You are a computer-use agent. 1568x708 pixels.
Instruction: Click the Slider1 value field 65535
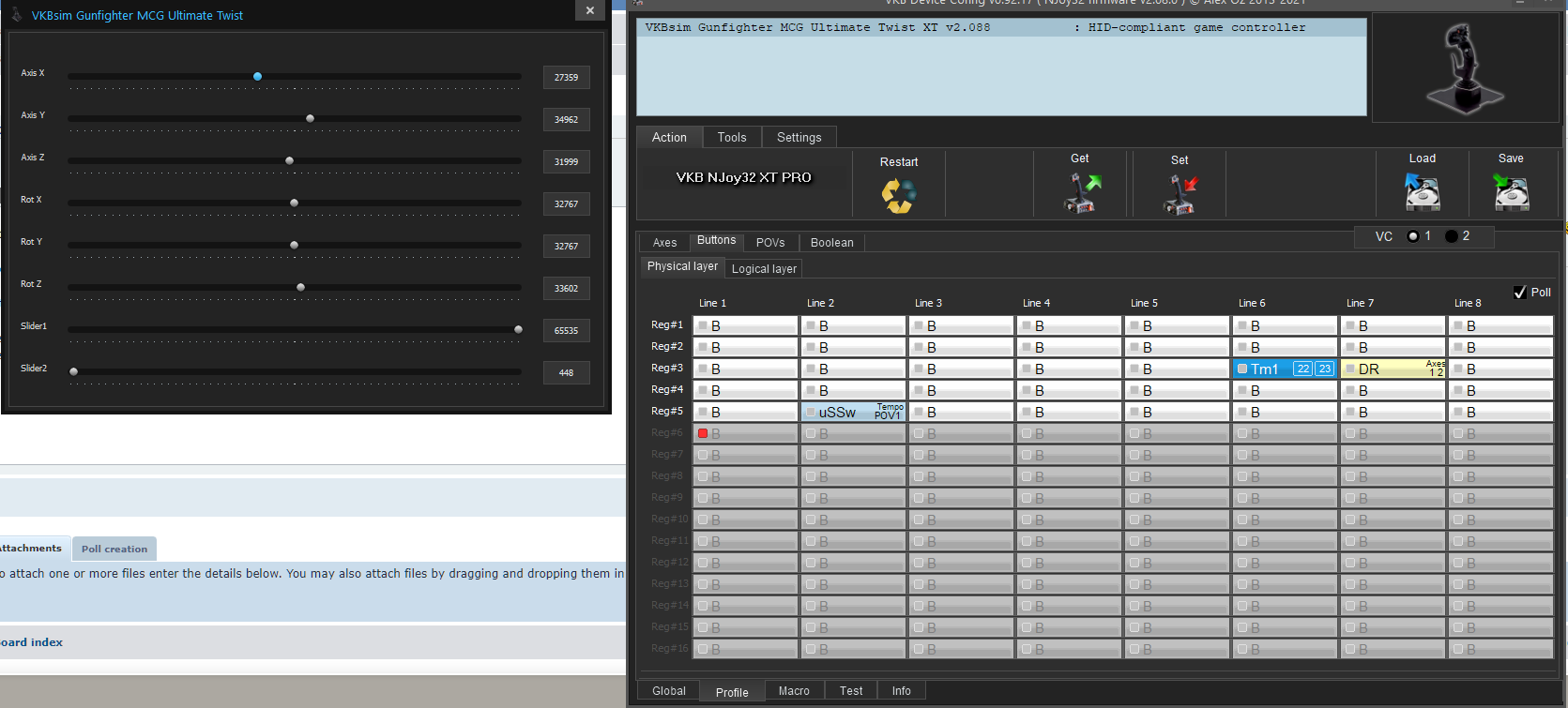pyautogui.click(x=566, y=331)
